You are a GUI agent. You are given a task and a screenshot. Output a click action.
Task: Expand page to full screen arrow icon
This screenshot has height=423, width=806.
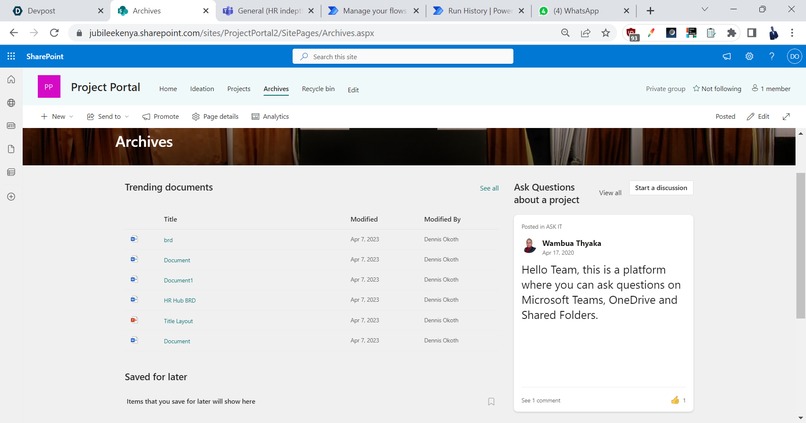(x=786, y=117)
